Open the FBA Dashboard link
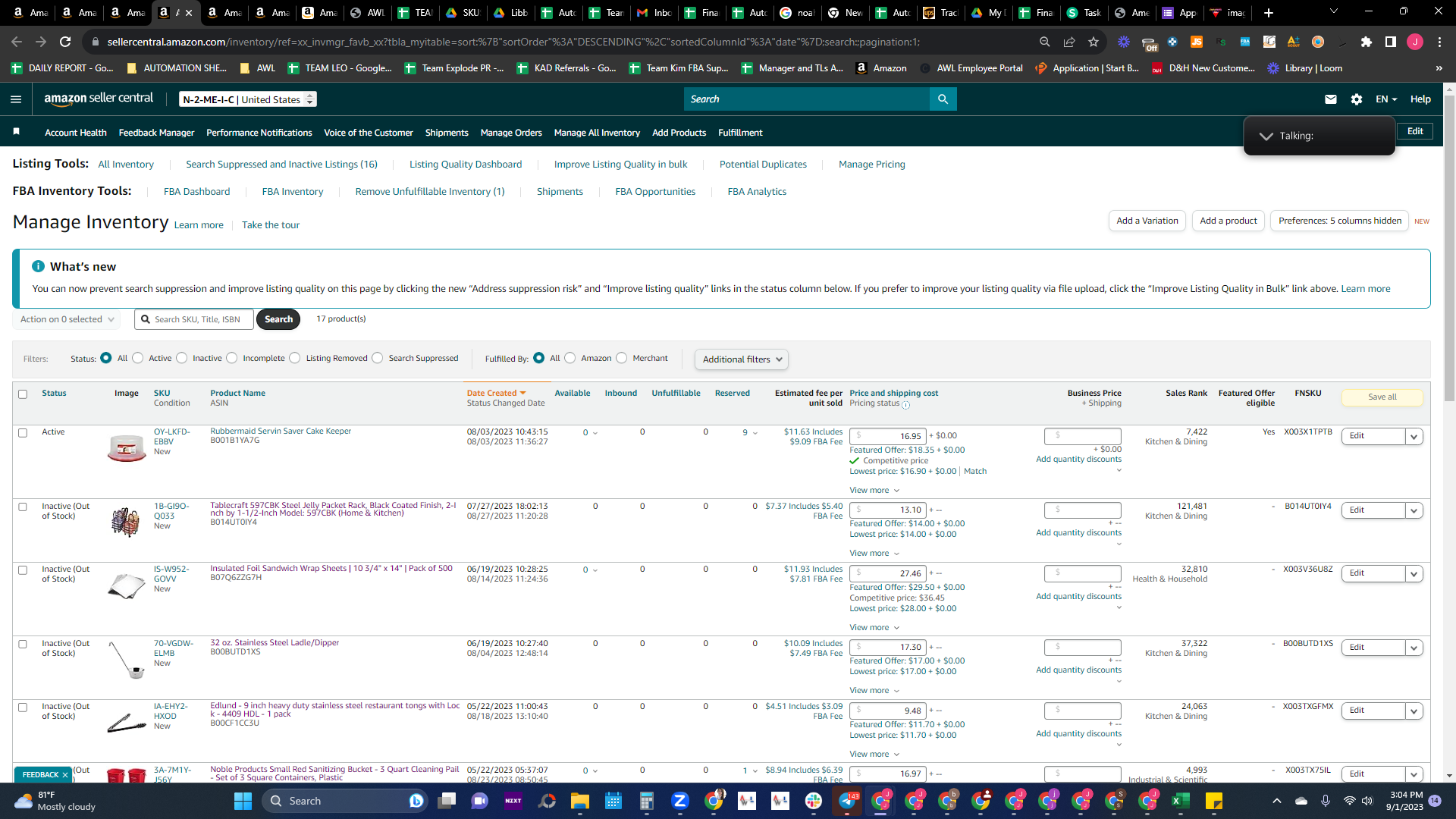This screenshot has width=1456, height=819. [x=196, y=192]
